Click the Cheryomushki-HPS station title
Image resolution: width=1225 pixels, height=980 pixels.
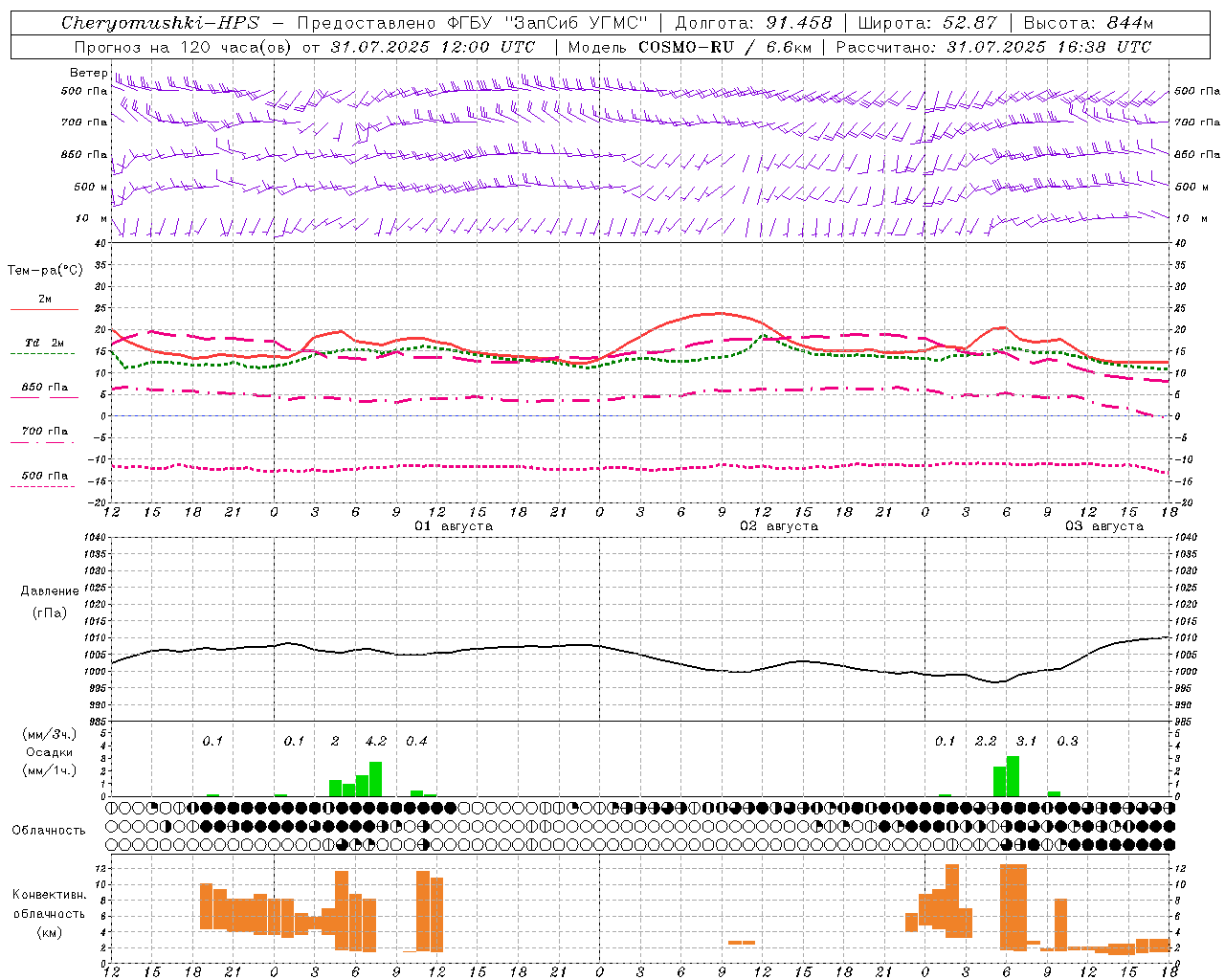160,23
